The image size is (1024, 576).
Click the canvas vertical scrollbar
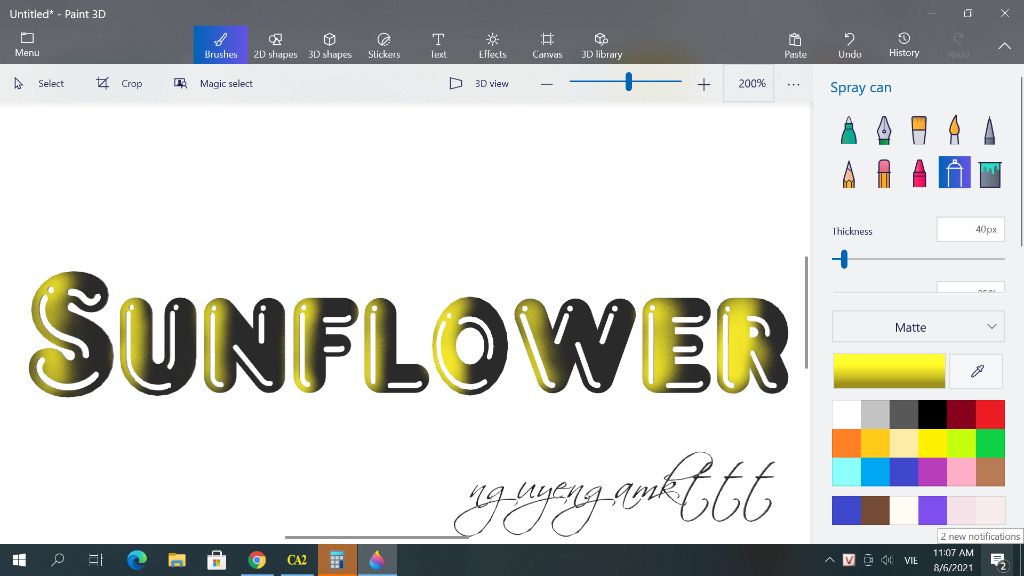pyautogui.click(x=807, y=312)
